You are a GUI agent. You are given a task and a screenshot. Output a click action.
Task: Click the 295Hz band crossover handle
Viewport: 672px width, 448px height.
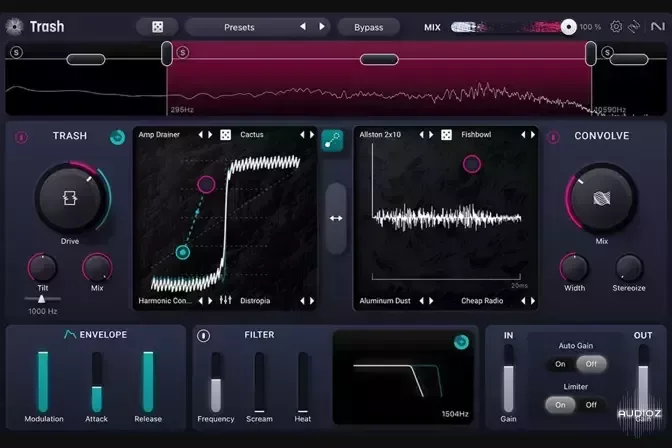click(167, 54)
